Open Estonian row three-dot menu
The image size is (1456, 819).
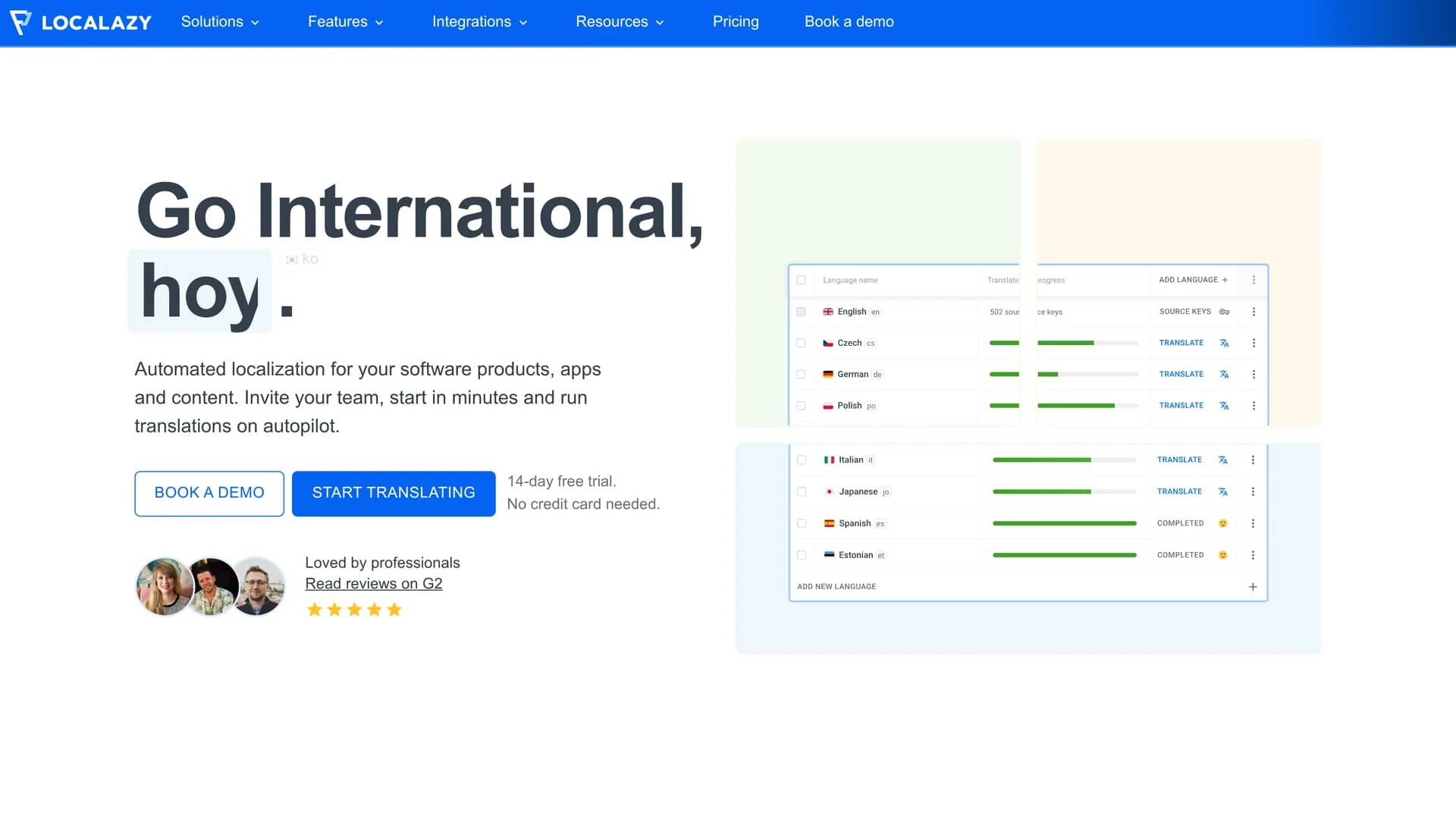[x=1253, y=555]
